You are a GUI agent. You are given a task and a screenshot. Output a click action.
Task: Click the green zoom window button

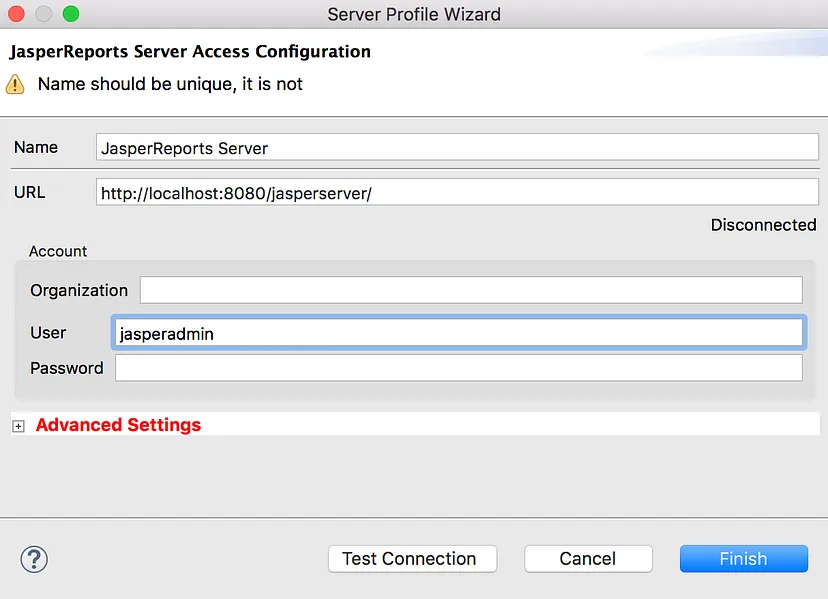click(71, 14)
